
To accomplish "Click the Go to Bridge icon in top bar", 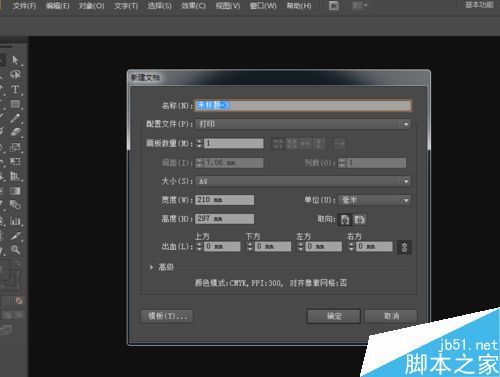I will [334, 6].
